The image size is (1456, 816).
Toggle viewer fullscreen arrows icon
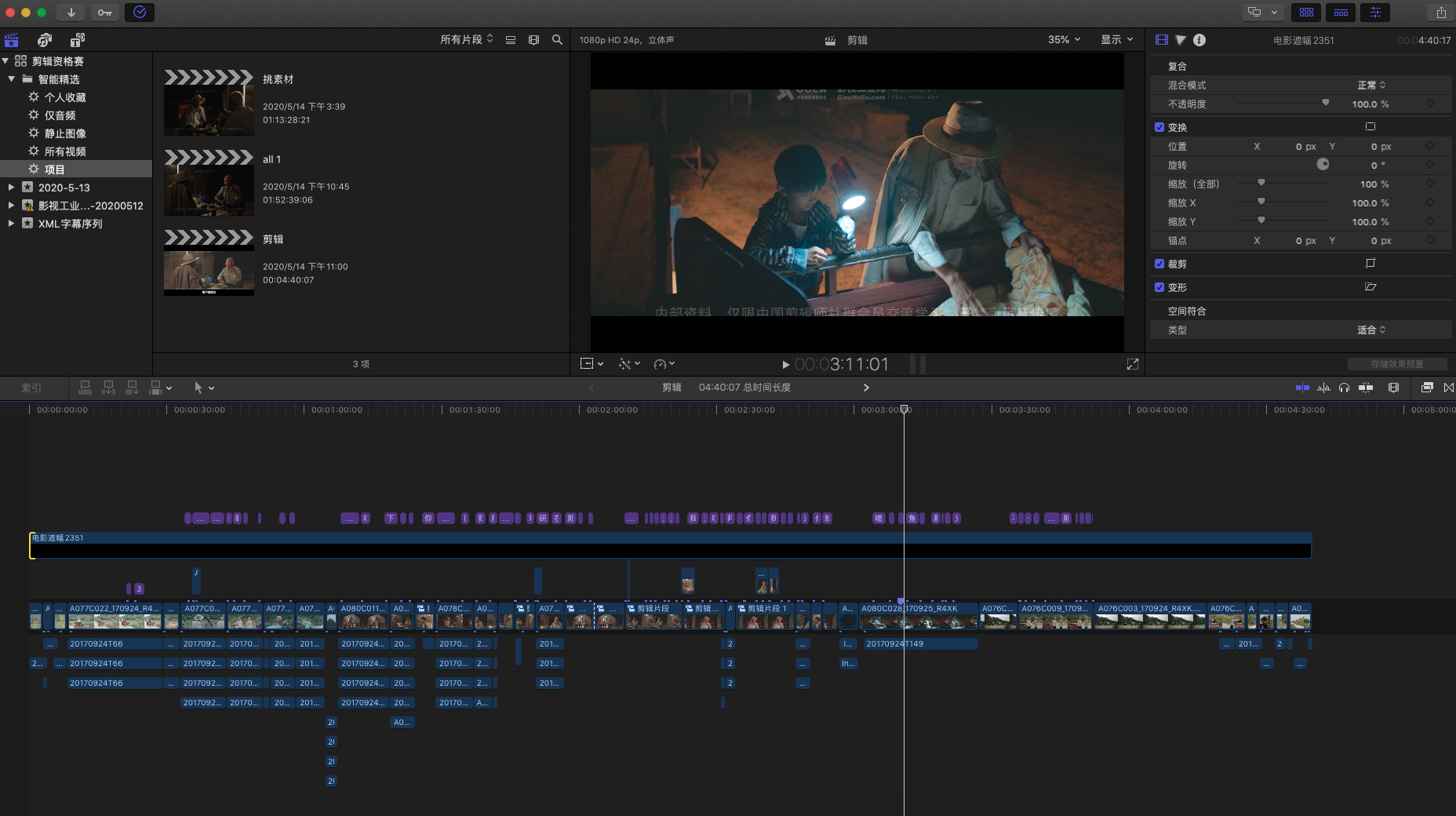[1132, 364]
